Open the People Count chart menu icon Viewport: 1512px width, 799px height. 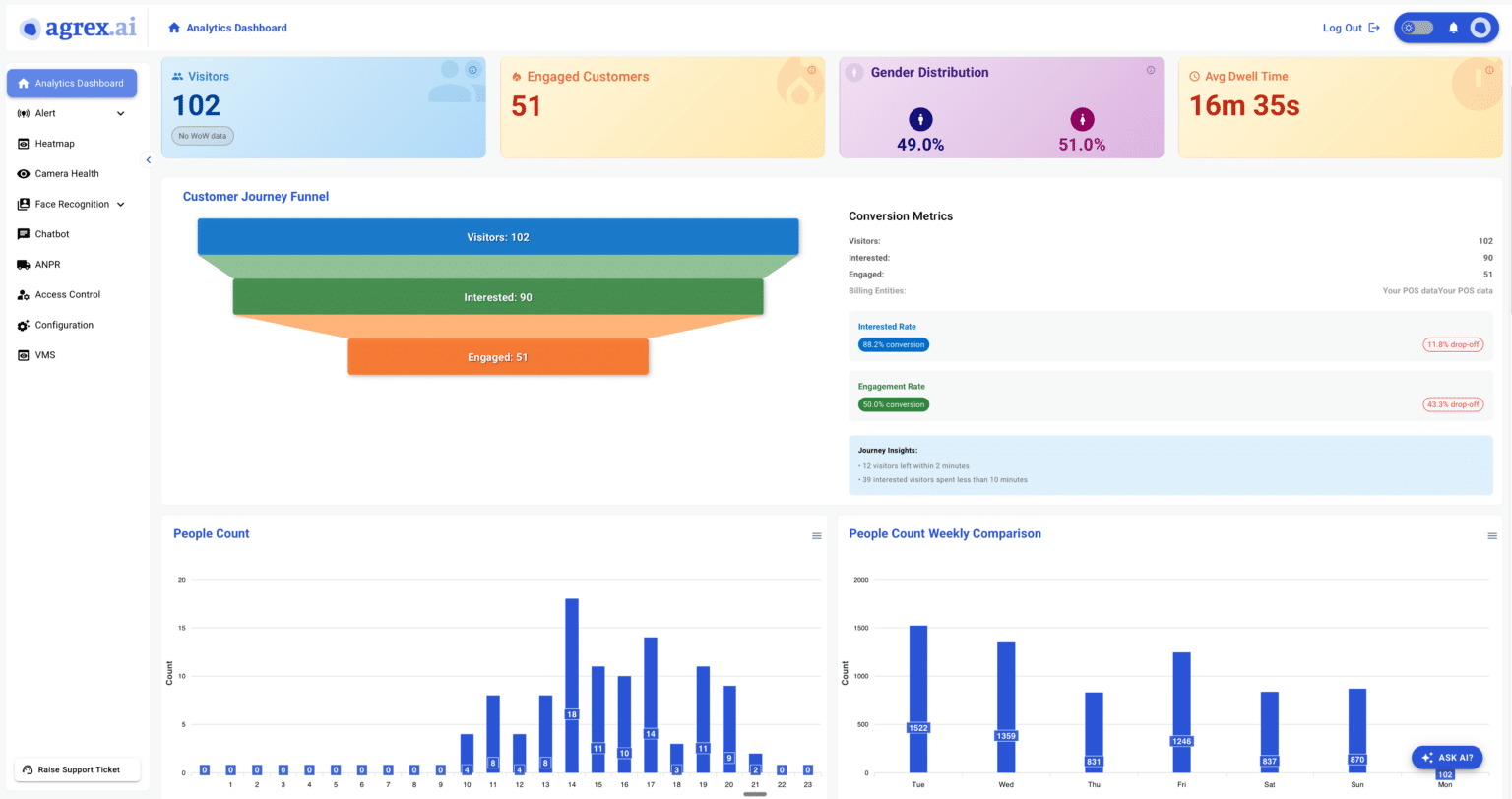(x=816, y=535)
